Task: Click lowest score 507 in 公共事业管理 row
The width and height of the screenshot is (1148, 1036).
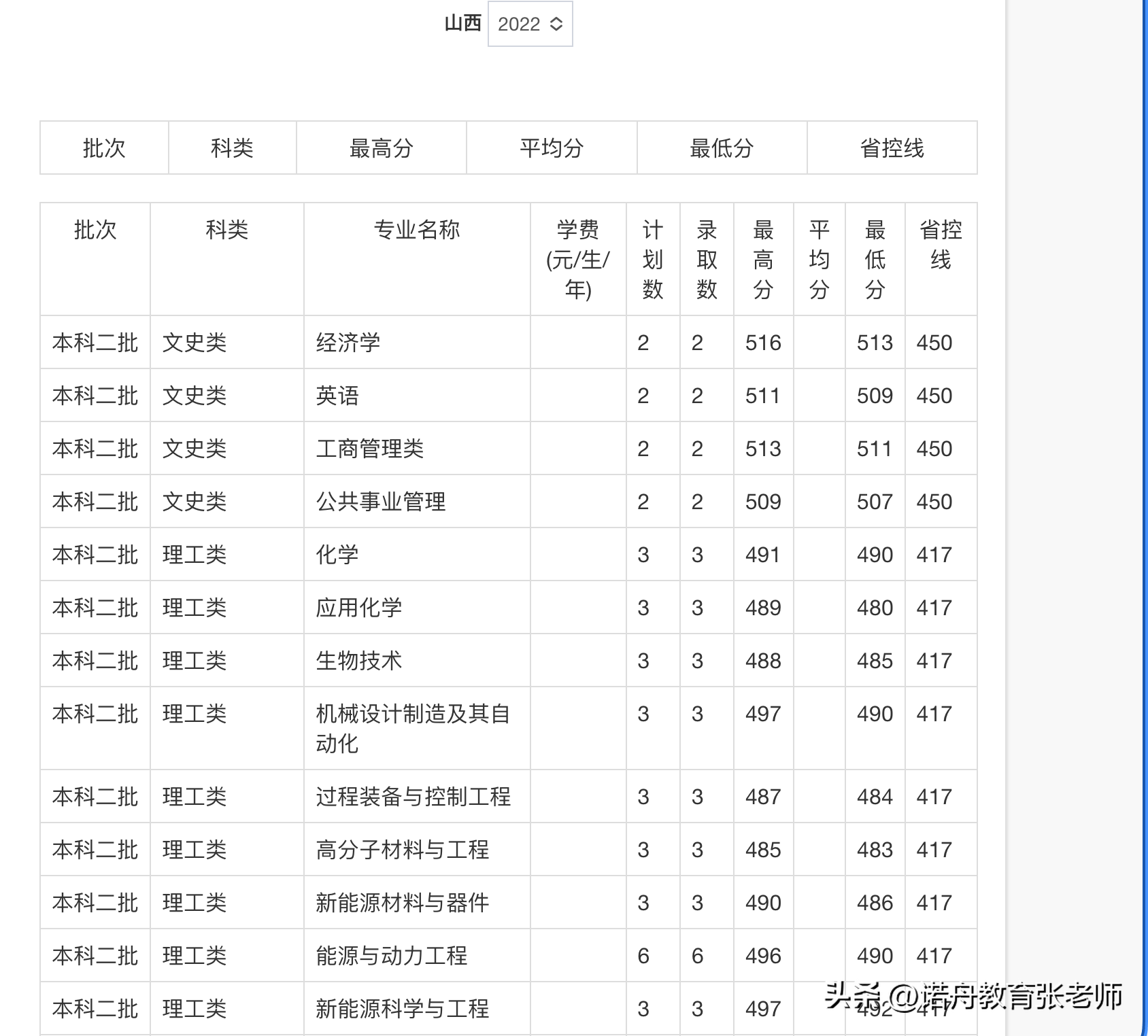Action: (x=875, y=502)
